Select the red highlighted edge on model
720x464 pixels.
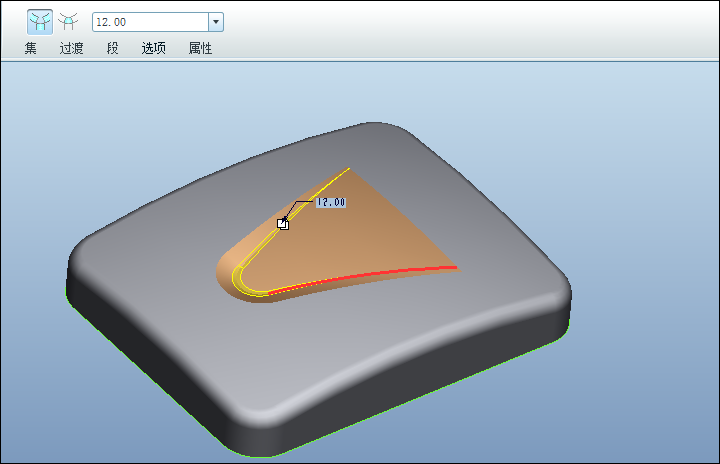pos(363,277)
